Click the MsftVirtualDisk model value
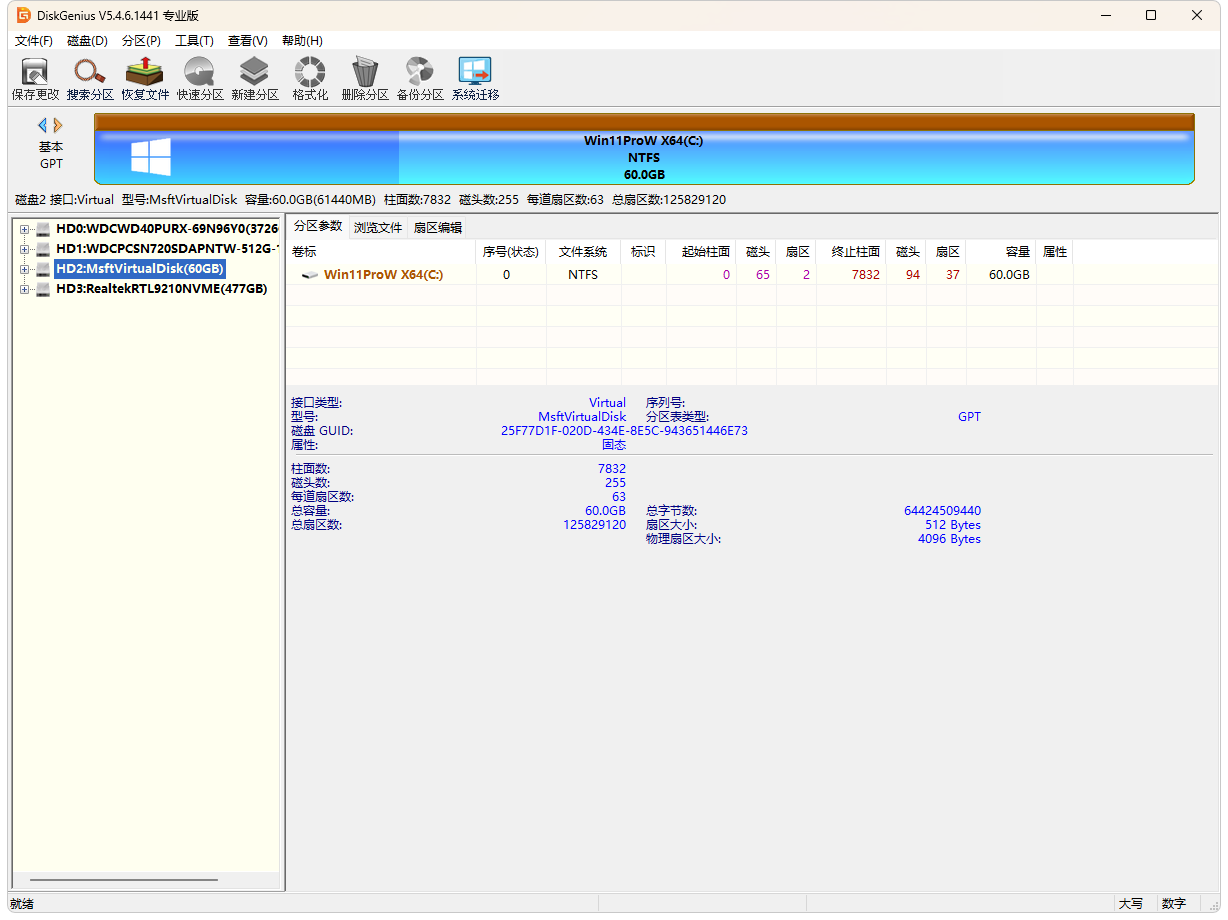The image size is (1228, 920). click(582, 417)
